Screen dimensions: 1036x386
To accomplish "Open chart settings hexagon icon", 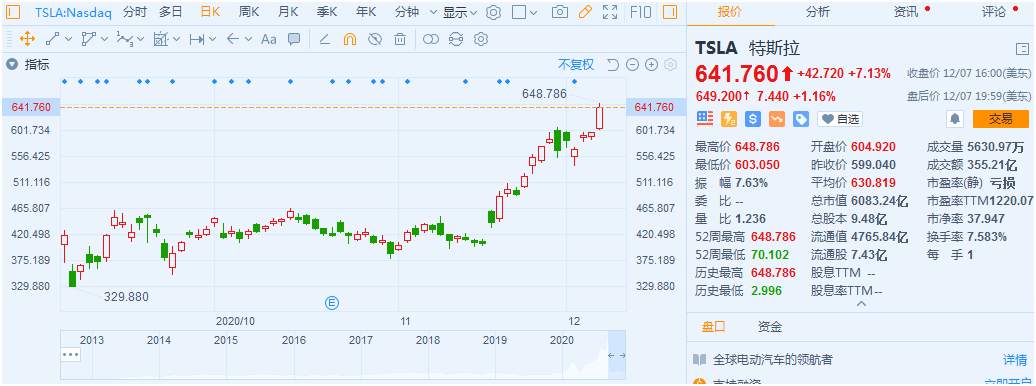I will pos(494,12).
